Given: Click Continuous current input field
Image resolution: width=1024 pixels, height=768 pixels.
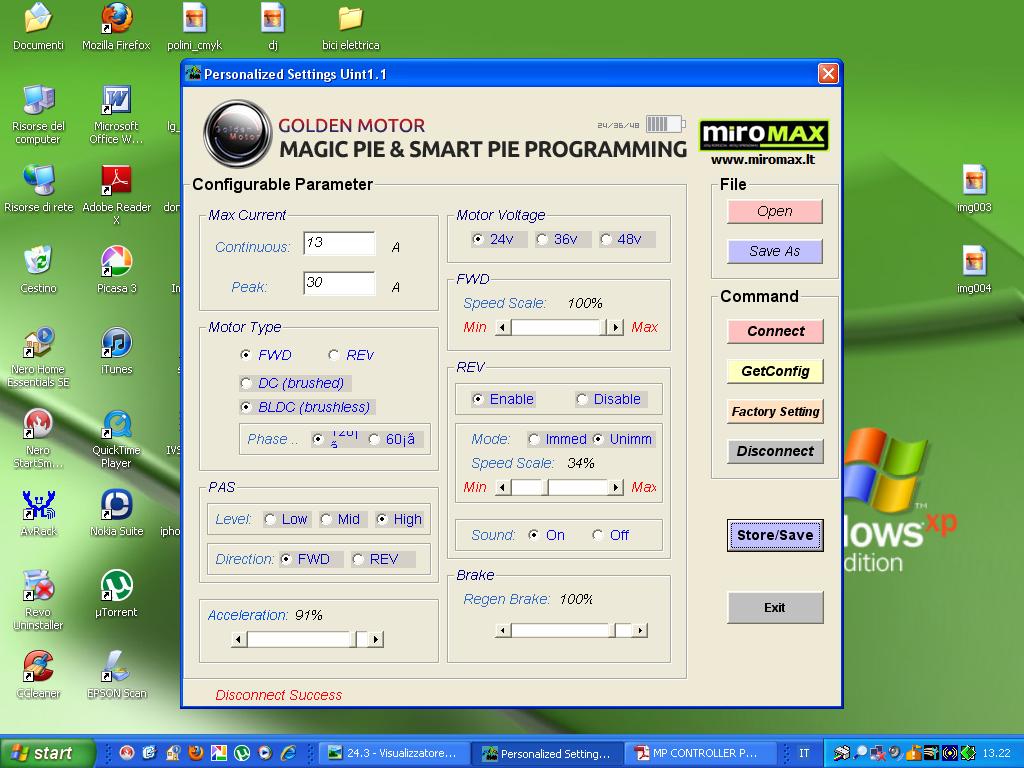Looking at the screenshot, I should click(339, 244).
